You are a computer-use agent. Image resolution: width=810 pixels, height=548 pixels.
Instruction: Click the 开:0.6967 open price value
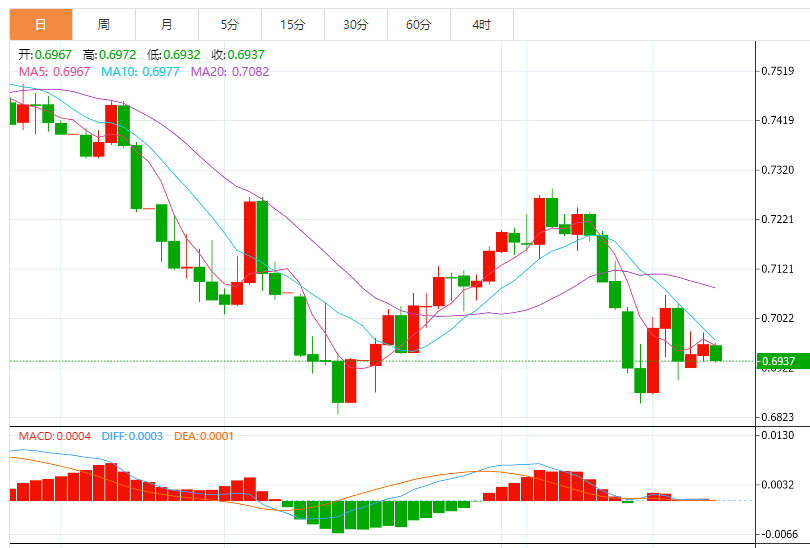(x=45, y=55)
